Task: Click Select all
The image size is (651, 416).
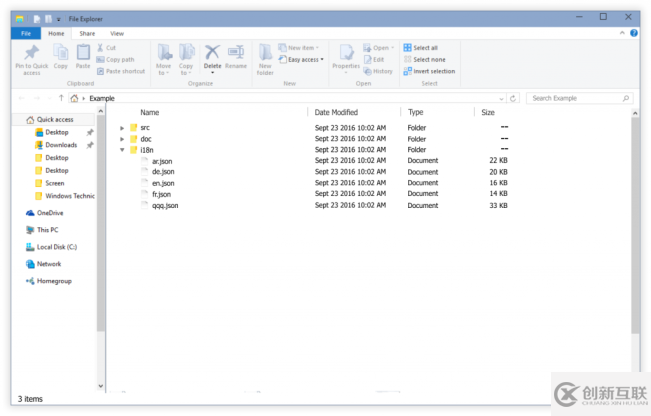Action: (x=421, y=48)
